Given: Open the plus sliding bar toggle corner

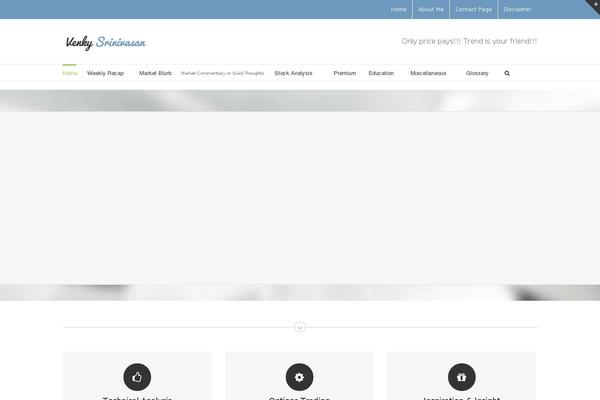Looking at the screenshot, I should [594, 5].
